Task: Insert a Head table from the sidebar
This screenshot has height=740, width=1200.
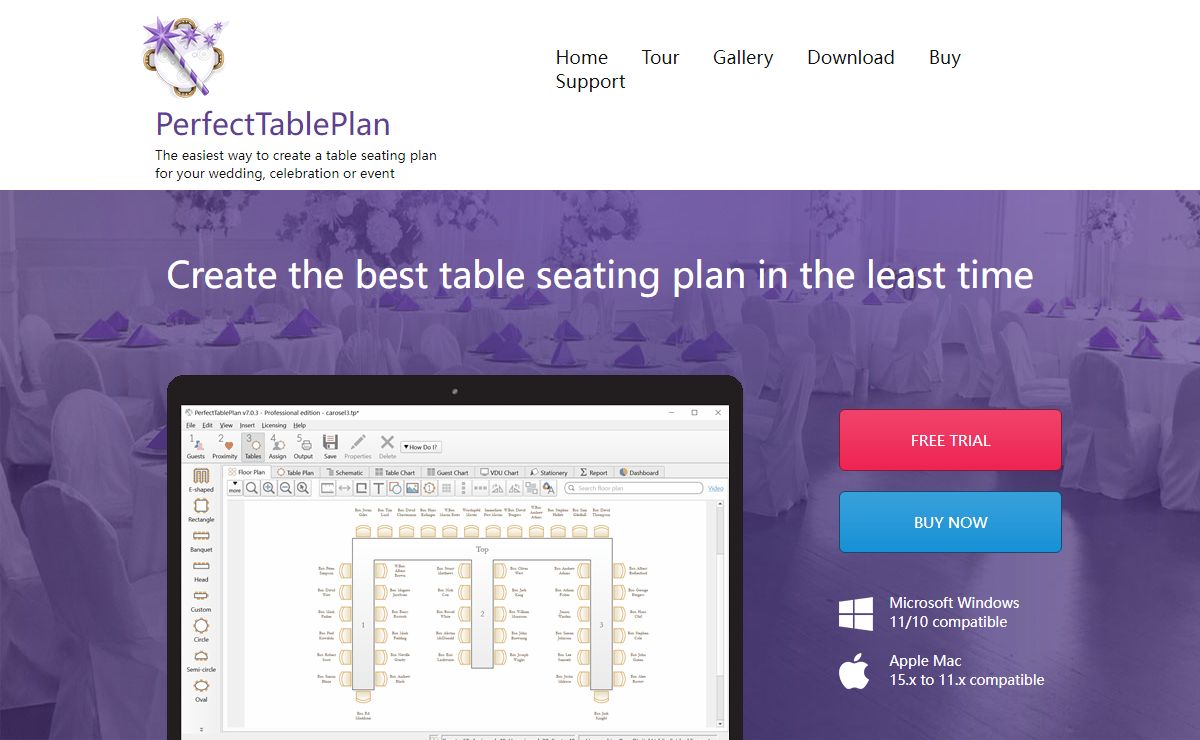Action: [202, 571]
